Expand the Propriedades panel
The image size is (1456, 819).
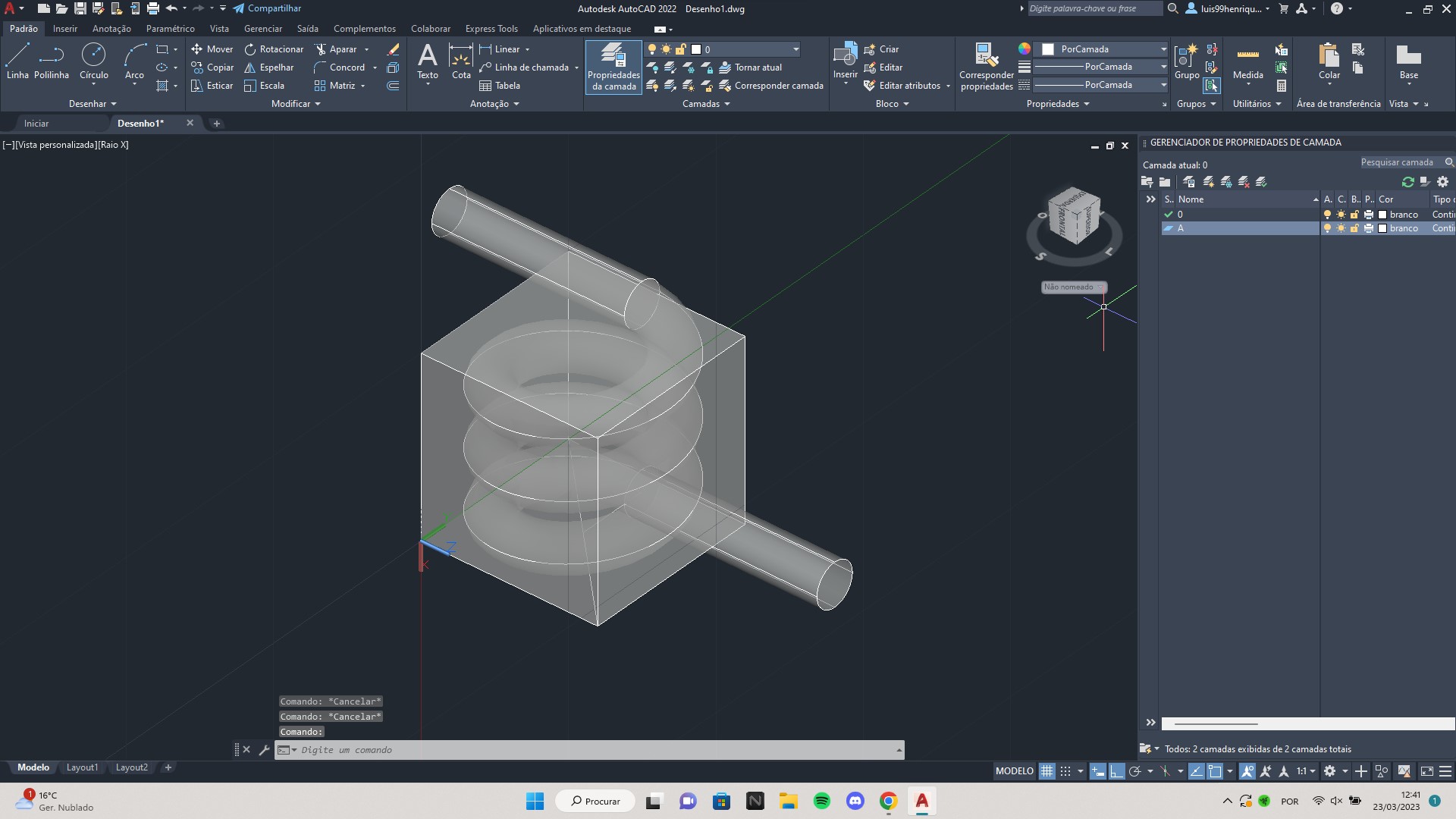(1058, 104)
